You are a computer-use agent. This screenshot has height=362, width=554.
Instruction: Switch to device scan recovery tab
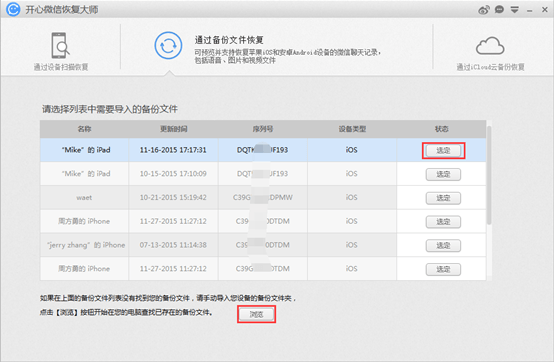pyautogui.click(x=61, y=51)
